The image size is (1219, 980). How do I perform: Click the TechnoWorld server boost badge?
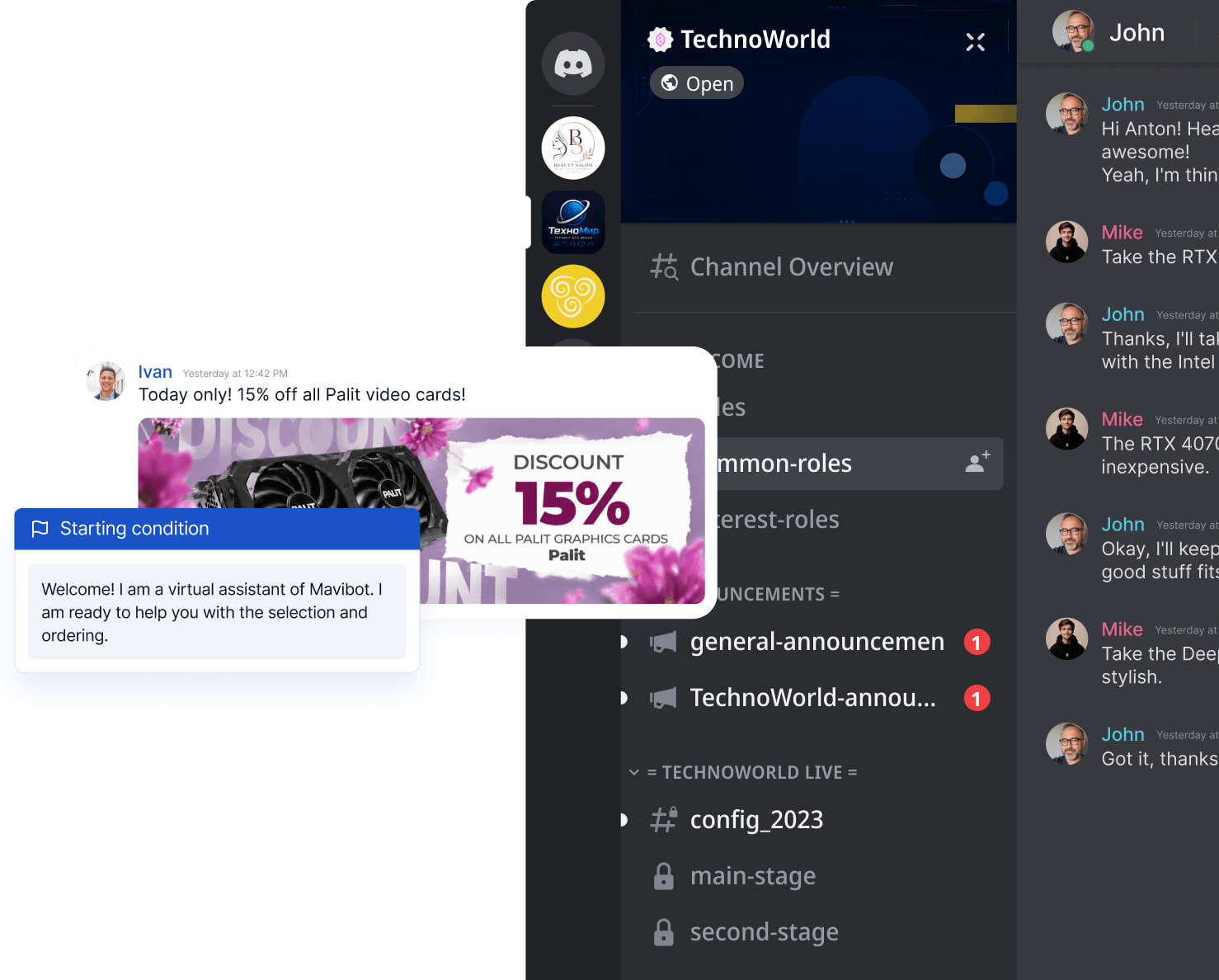661,40
